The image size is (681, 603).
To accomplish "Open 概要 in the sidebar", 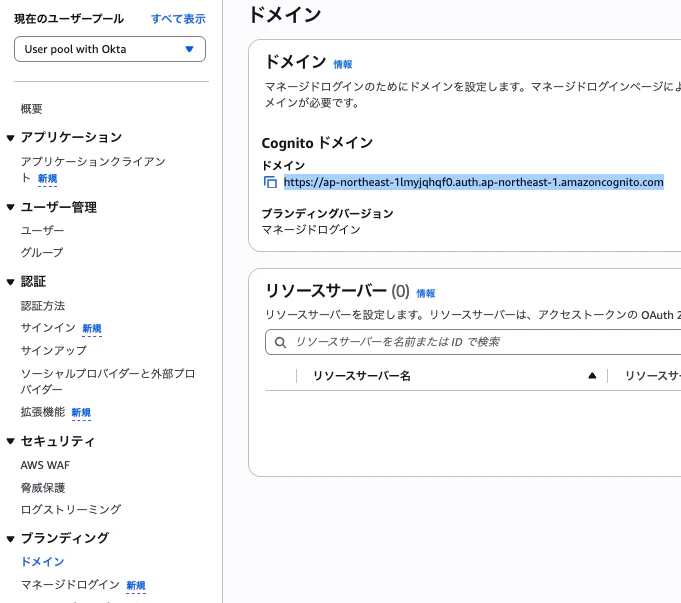I will (x=31, y=109).
